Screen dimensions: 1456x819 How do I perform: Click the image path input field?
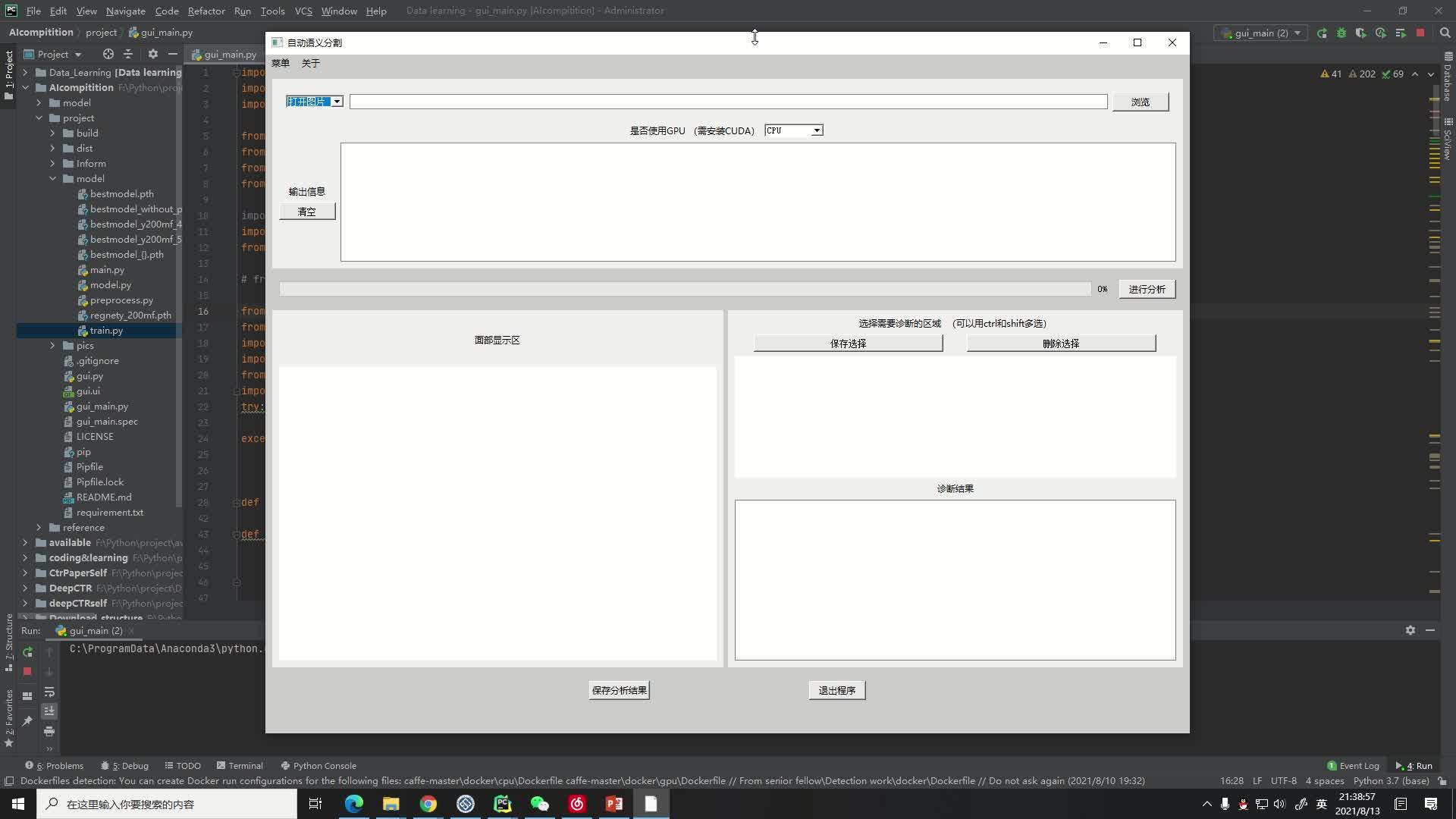[728, 101]
